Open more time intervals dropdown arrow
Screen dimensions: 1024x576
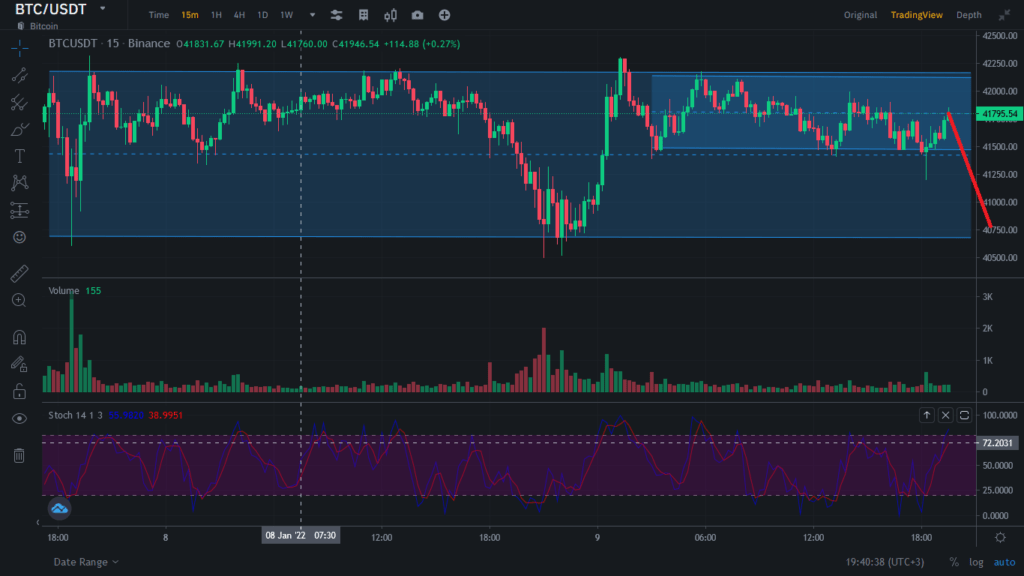(312, 15)
